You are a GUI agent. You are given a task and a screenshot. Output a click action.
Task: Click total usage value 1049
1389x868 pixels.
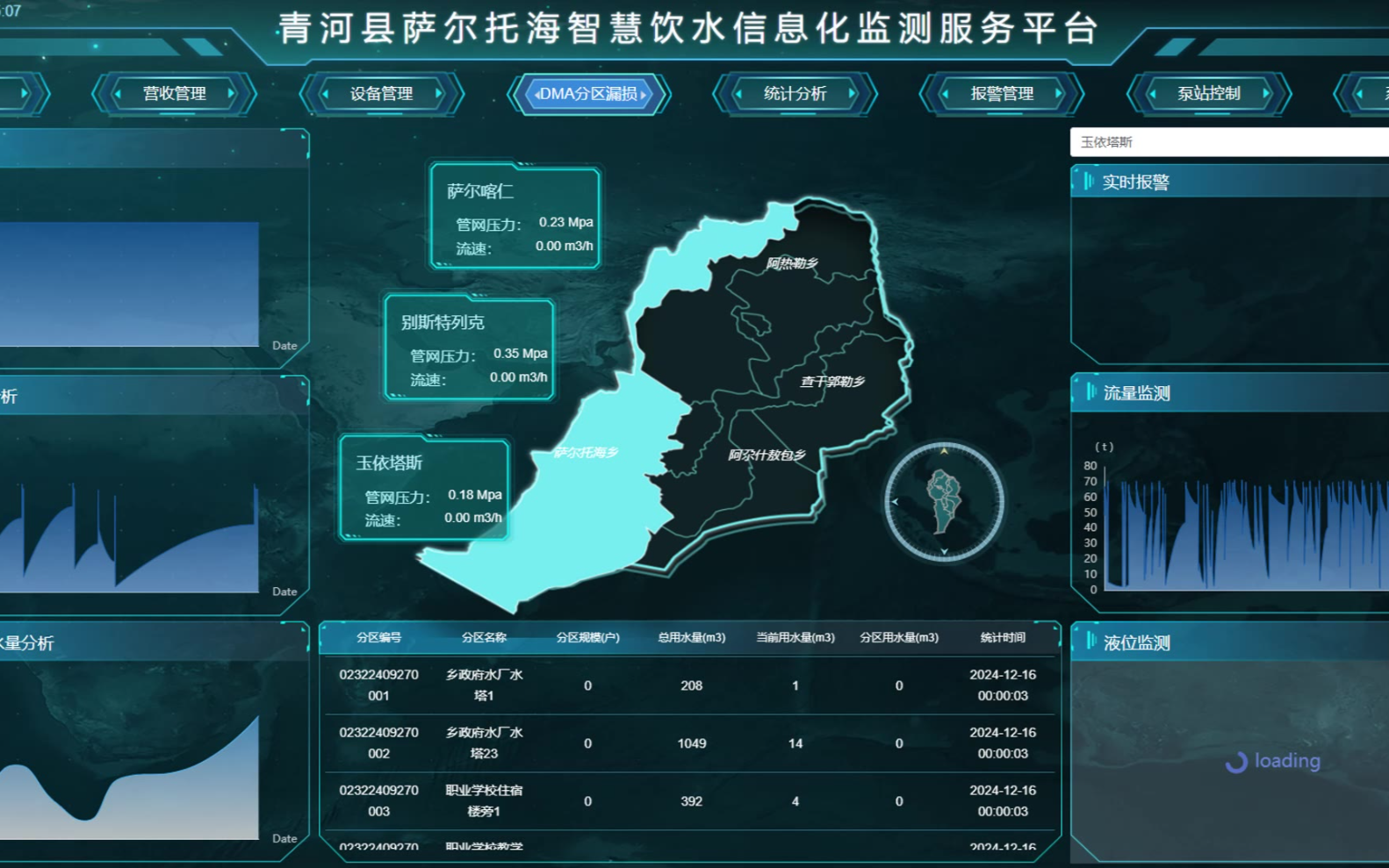[x=691, y=743]
